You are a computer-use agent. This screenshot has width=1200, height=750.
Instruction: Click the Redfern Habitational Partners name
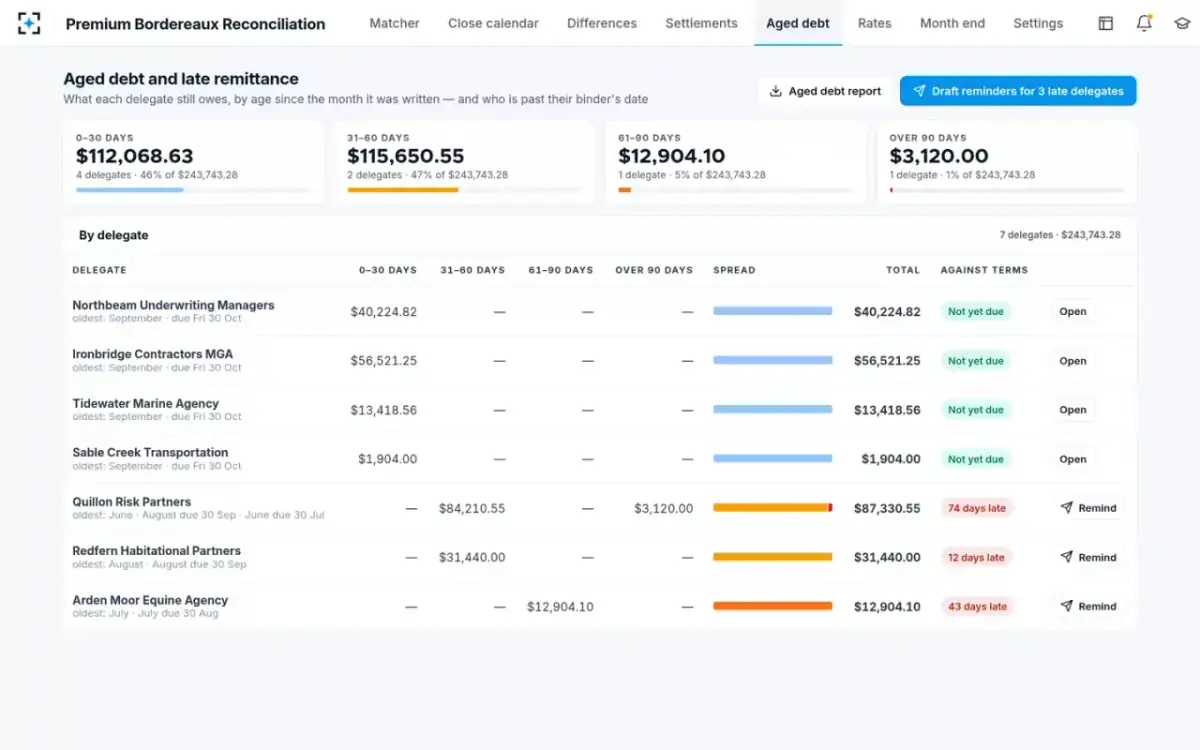pos(157,551)
